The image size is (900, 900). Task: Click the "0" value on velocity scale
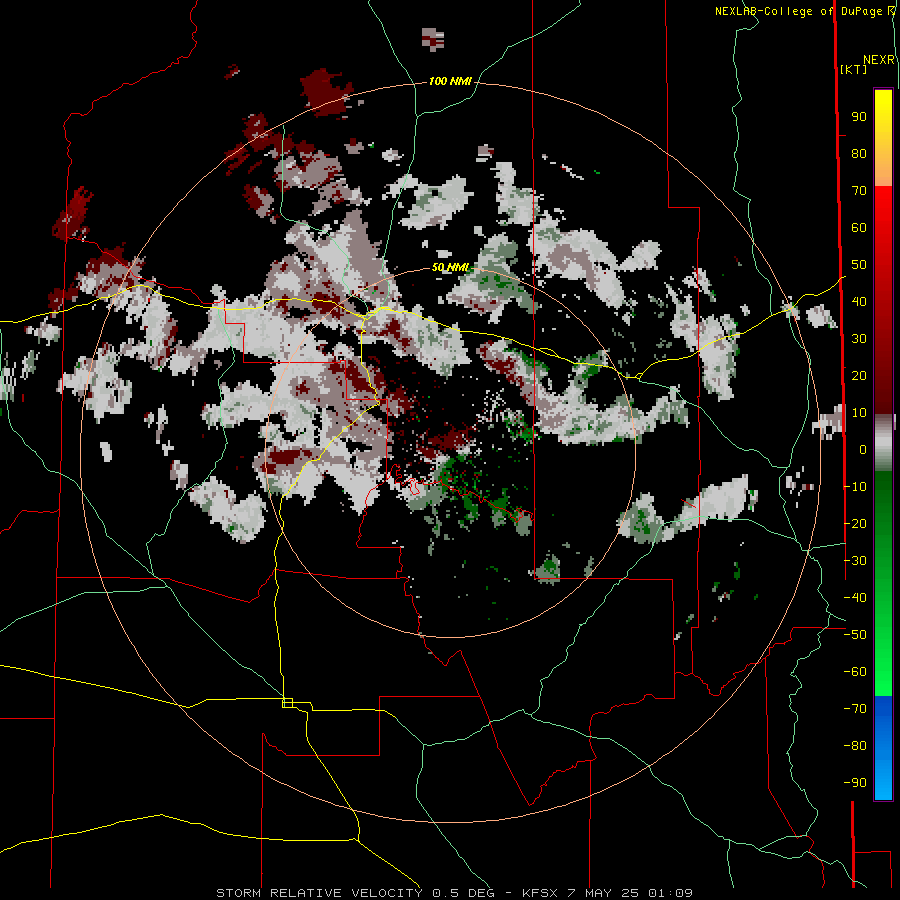(863, 450)
